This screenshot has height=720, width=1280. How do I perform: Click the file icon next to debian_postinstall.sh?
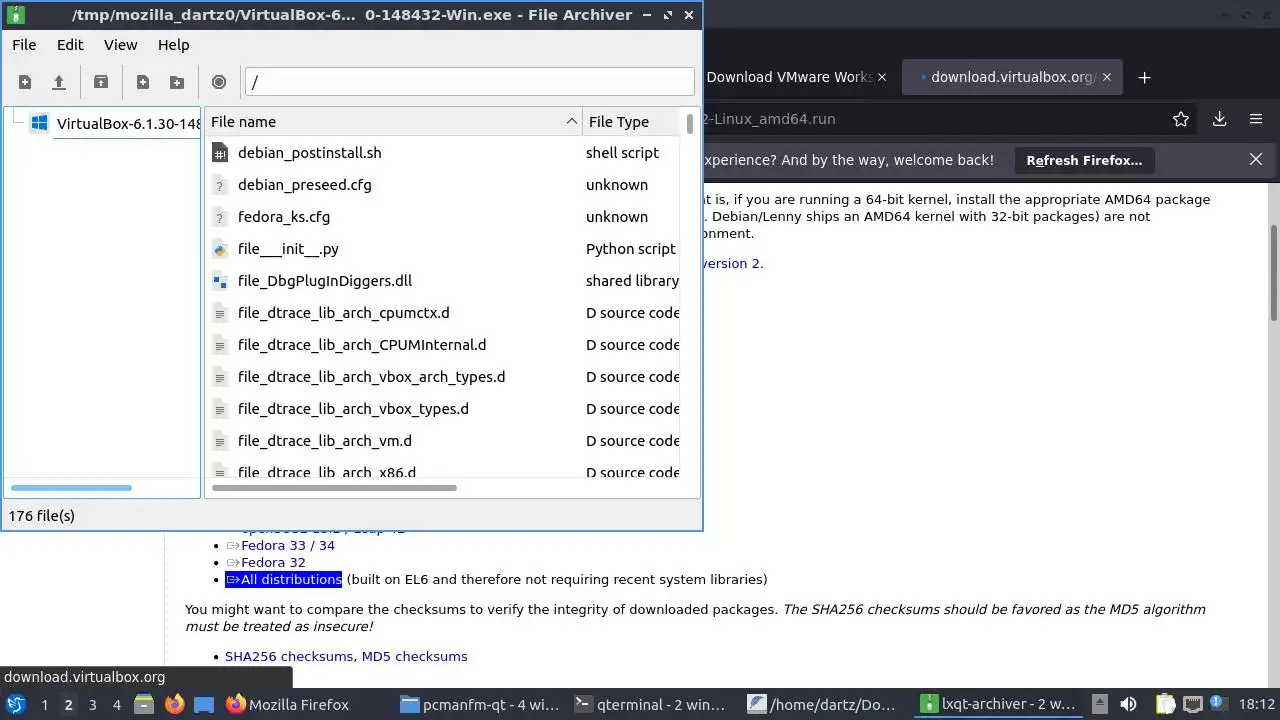click(220, 153)
